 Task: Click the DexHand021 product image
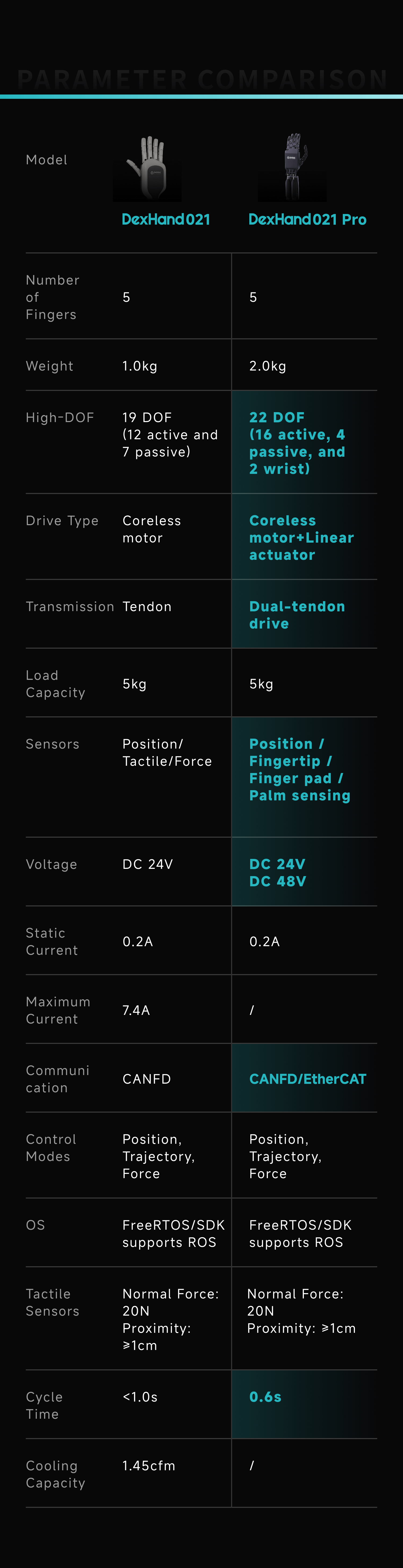147,168
